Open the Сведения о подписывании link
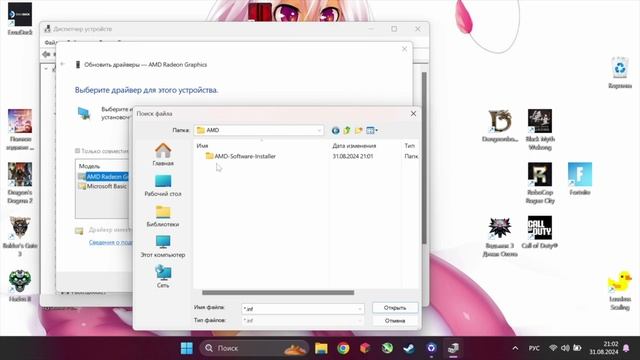Image resolution: width=640 pixels, height=360 pixels. click(110, 242)
